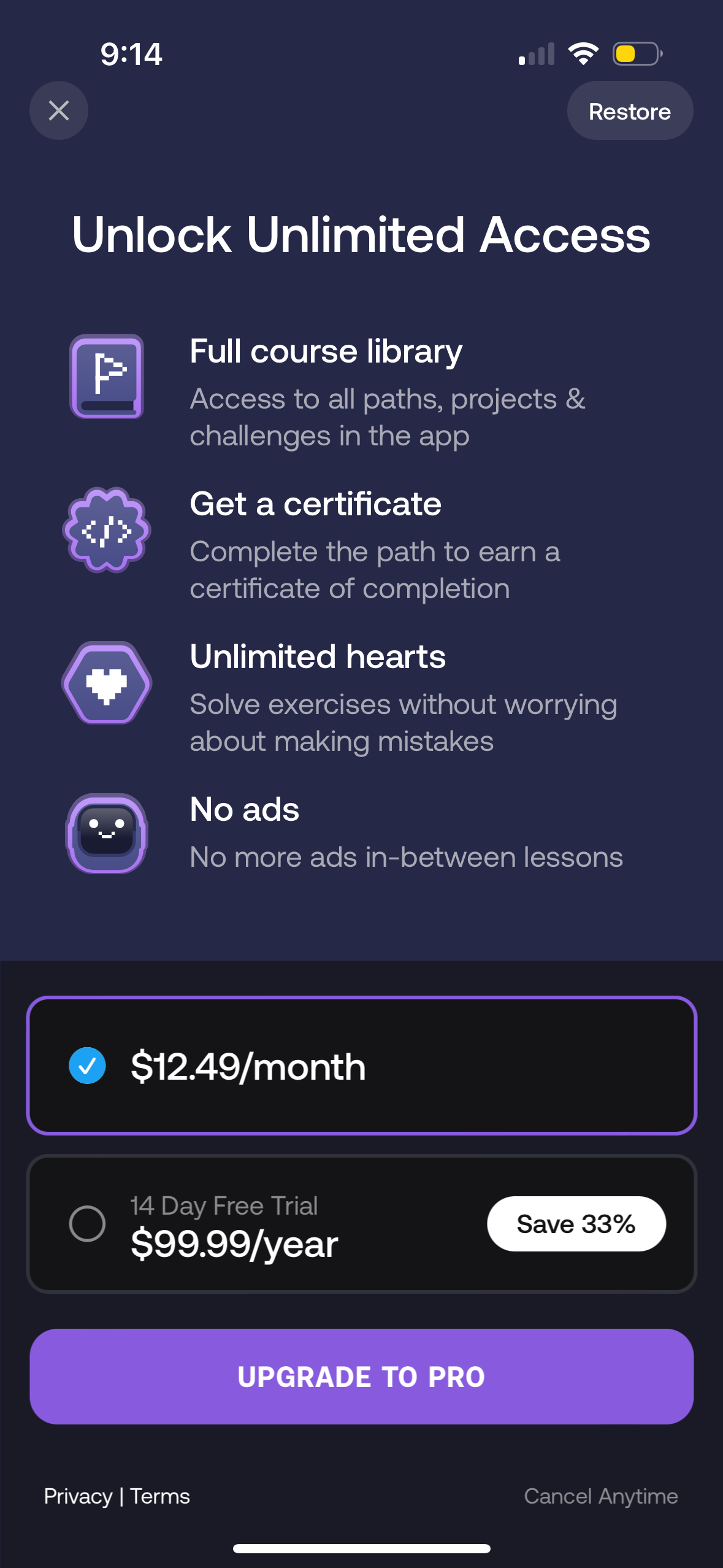Click the blue checkmark on the monthly plan
Viewport: 723px width, 1568px height.
click(x=87, y=1065)
